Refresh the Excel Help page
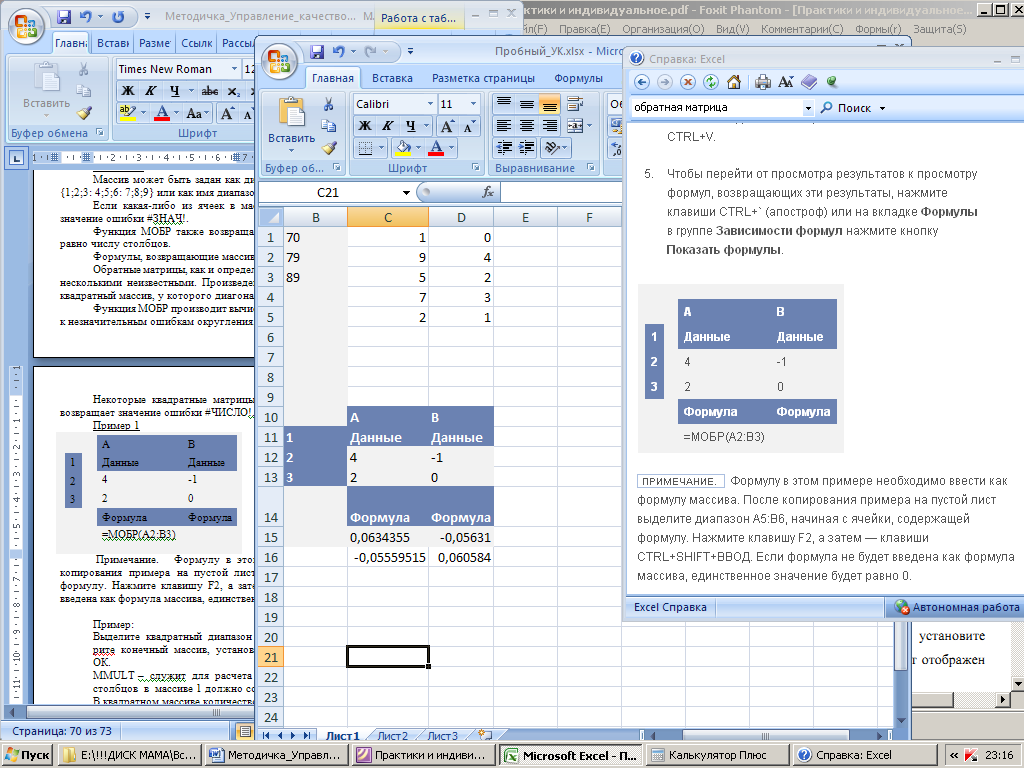 coord(711,82)
